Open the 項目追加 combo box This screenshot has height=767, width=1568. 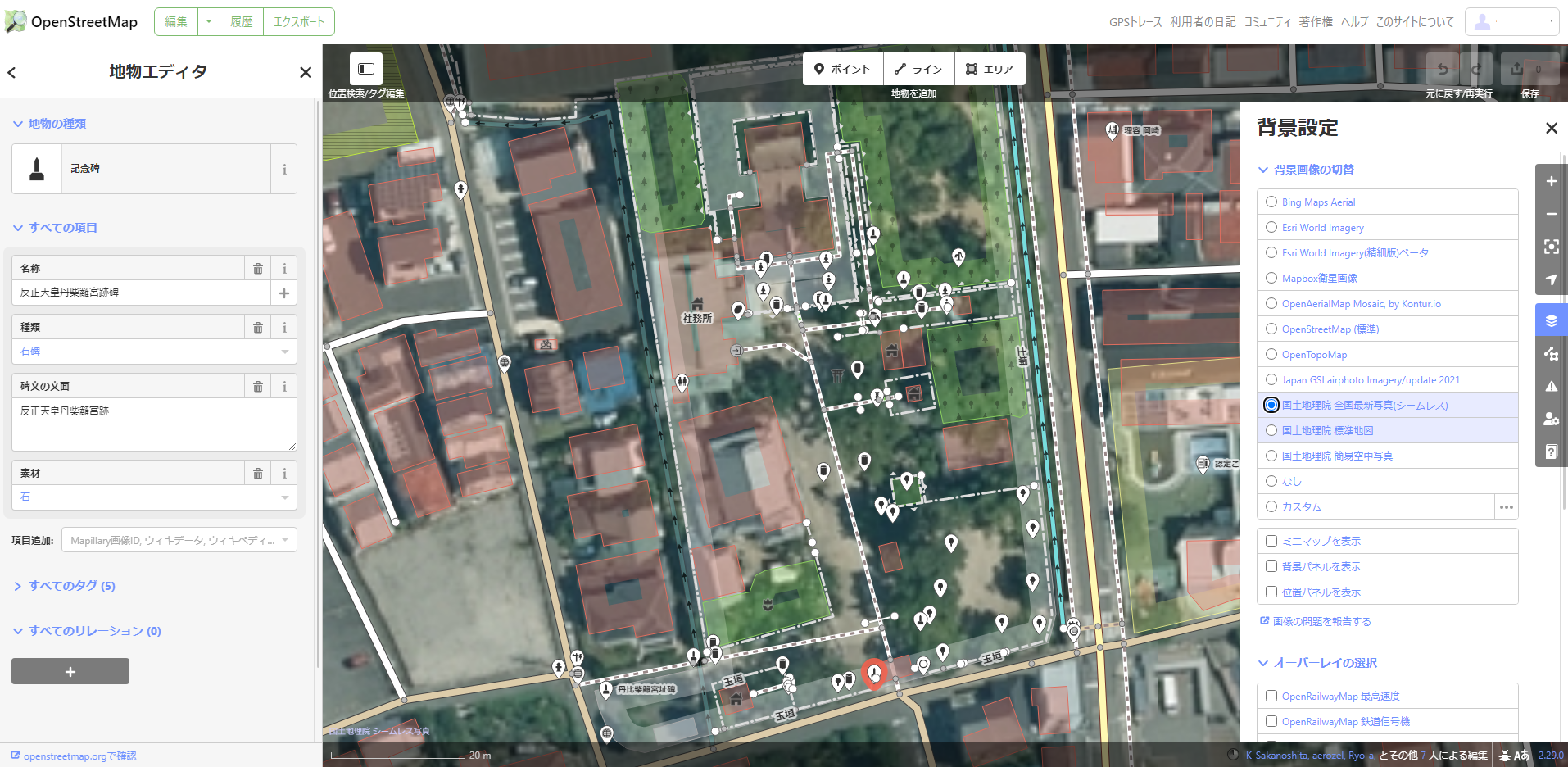pos(179,540)
